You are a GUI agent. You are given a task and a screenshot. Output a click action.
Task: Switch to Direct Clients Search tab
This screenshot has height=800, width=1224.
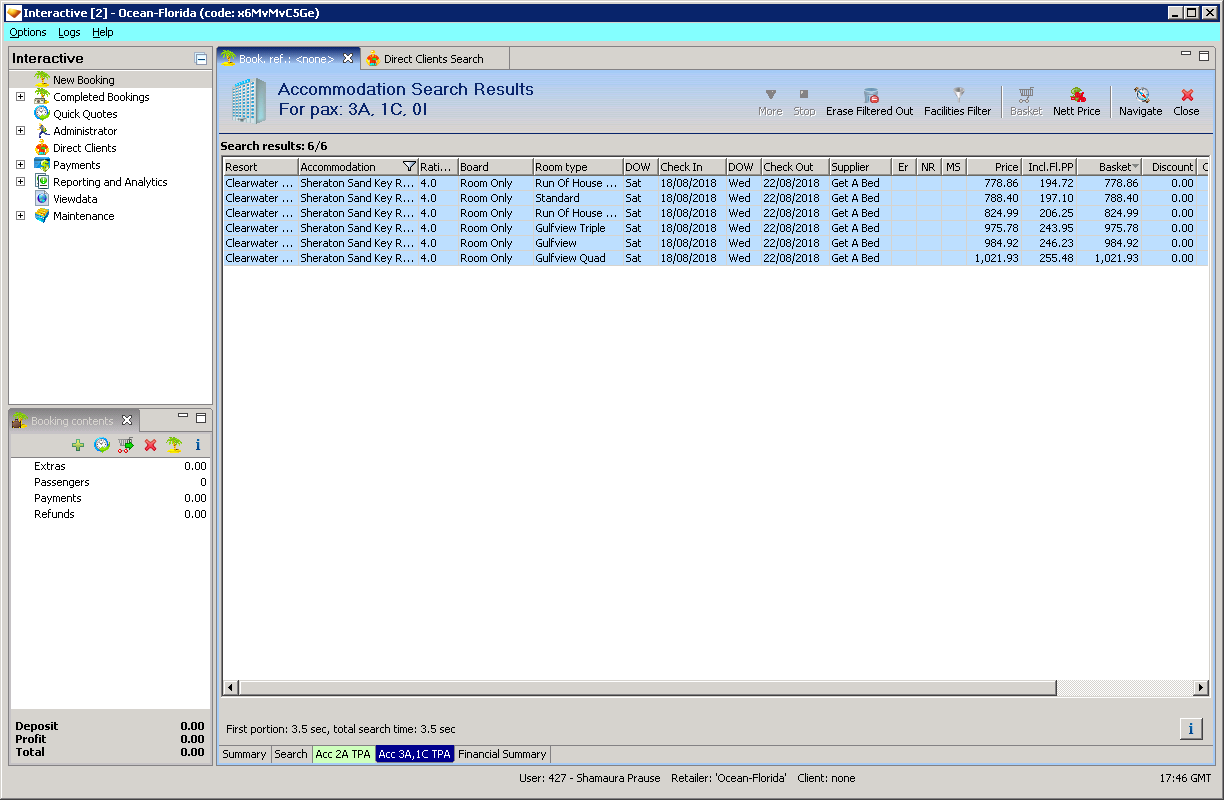(x=433, y=59)
